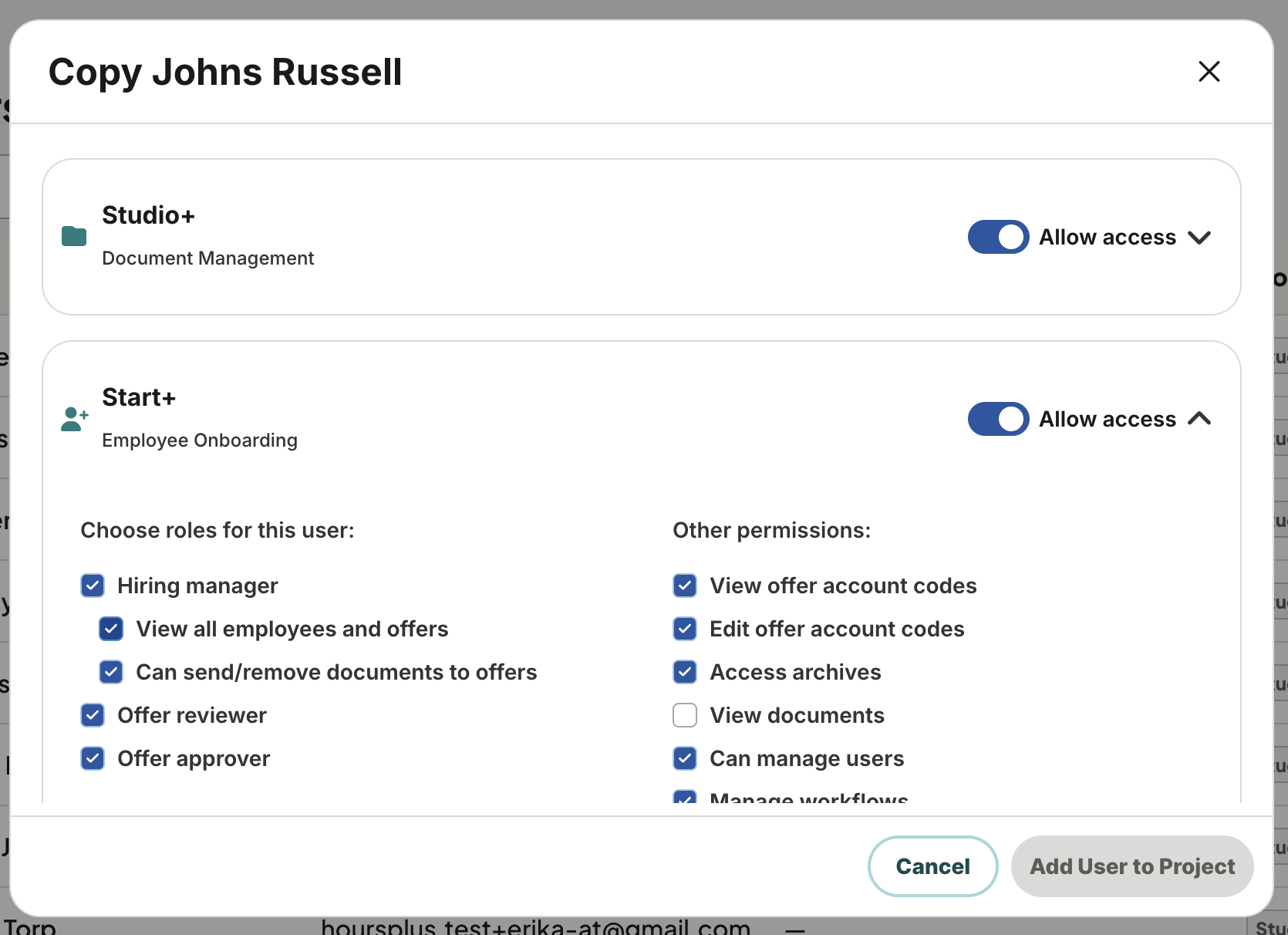Uncheck the Access archives permission
1288x935 pixels.
[x=685, y=672]
